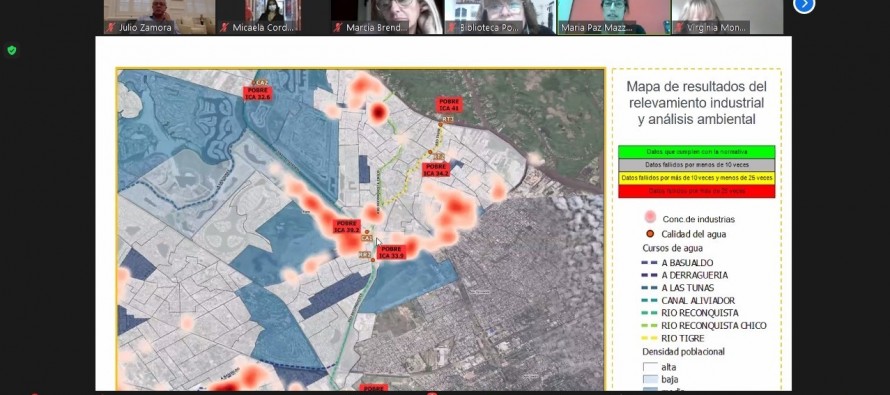Select Virginia Mon... video thumbnail

tap(728, 17)
